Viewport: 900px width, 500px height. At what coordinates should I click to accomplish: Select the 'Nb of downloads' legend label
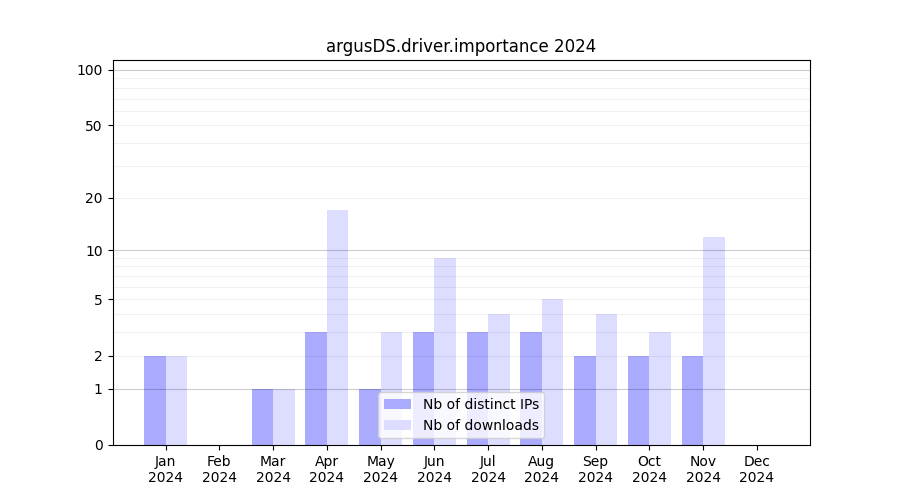(480, 425)
